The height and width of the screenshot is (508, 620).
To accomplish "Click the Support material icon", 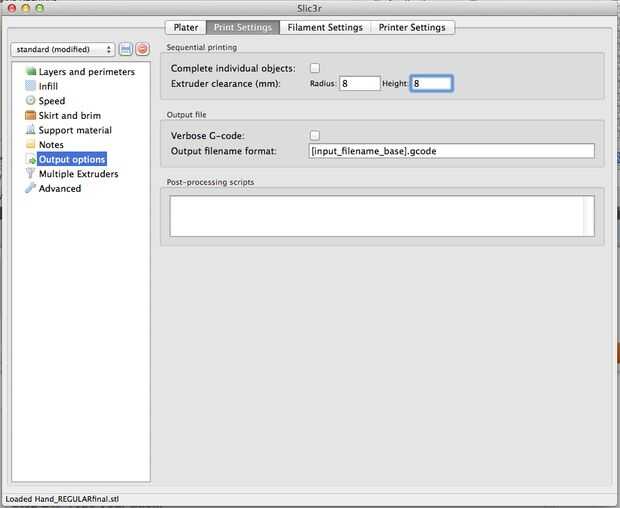I will (x=30, y=130).
